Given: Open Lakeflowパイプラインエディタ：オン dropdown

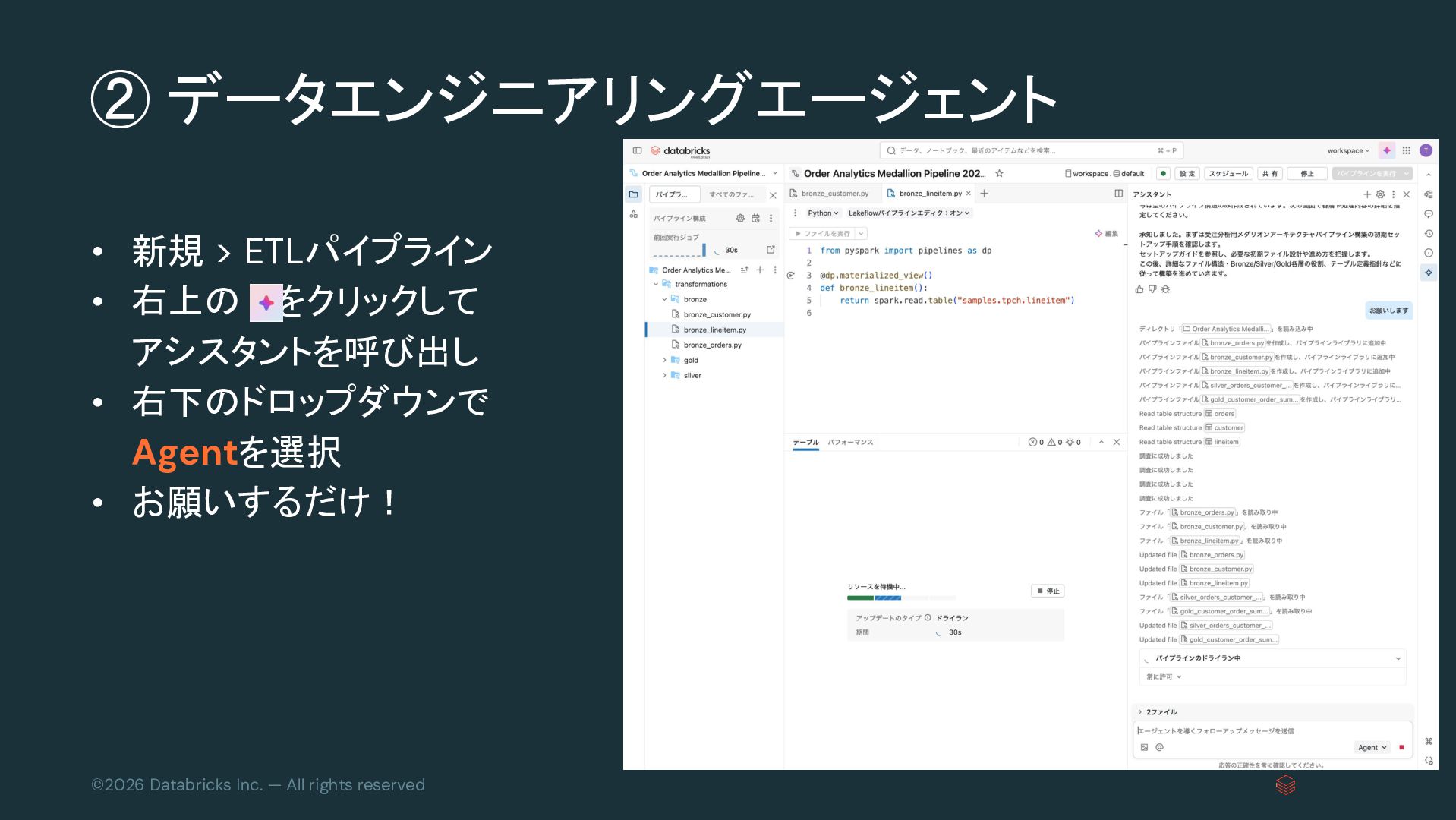Looking at the screenshot, I should click(x=909, y=213).
